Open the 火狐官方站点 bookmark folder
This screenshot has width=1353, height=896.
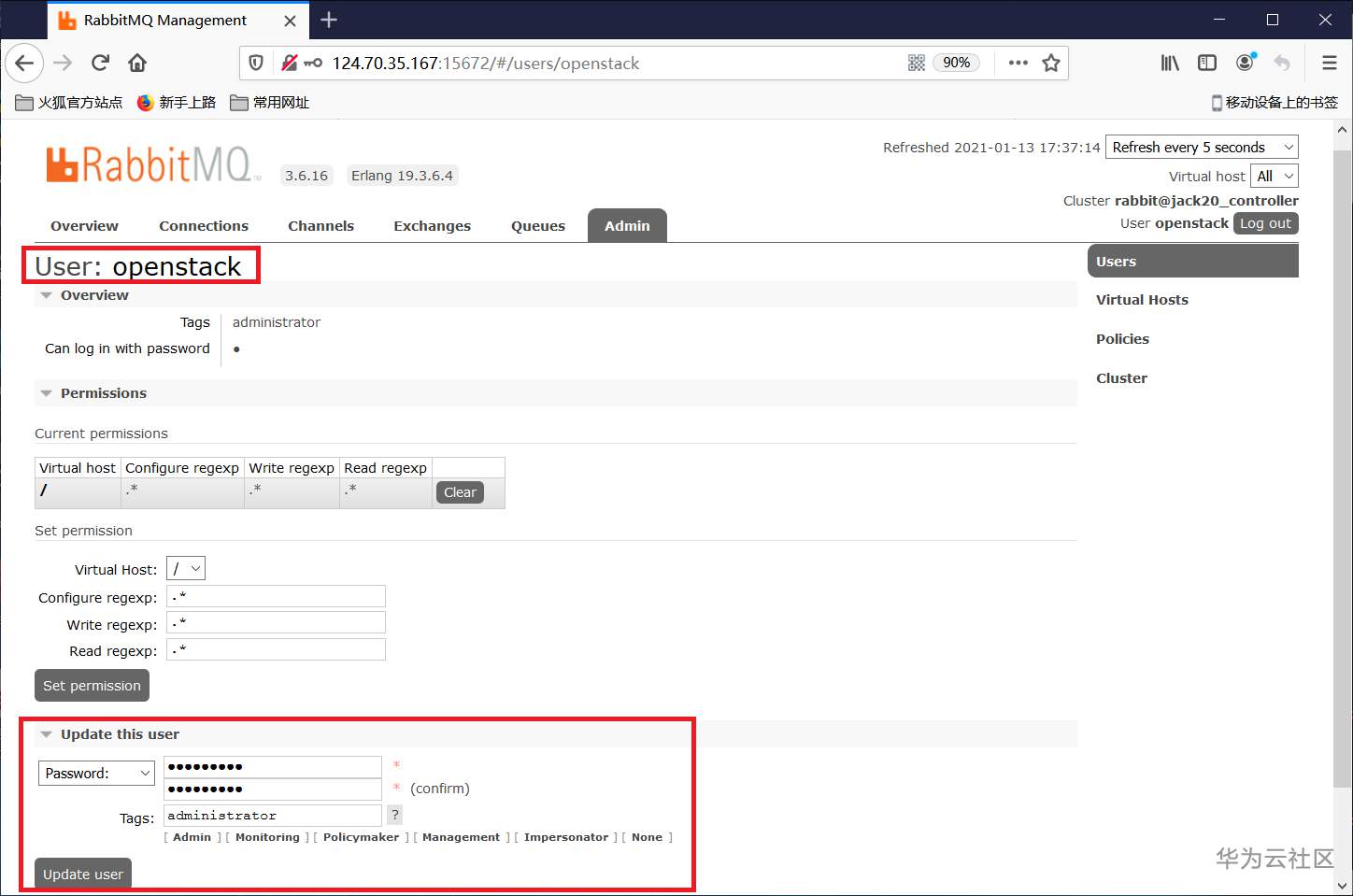(69, 103)
